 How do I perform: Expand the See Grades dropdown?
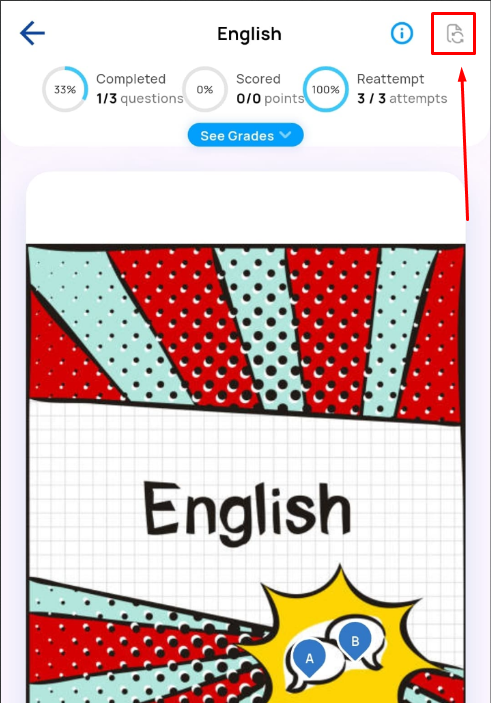[x=245, y=135]
